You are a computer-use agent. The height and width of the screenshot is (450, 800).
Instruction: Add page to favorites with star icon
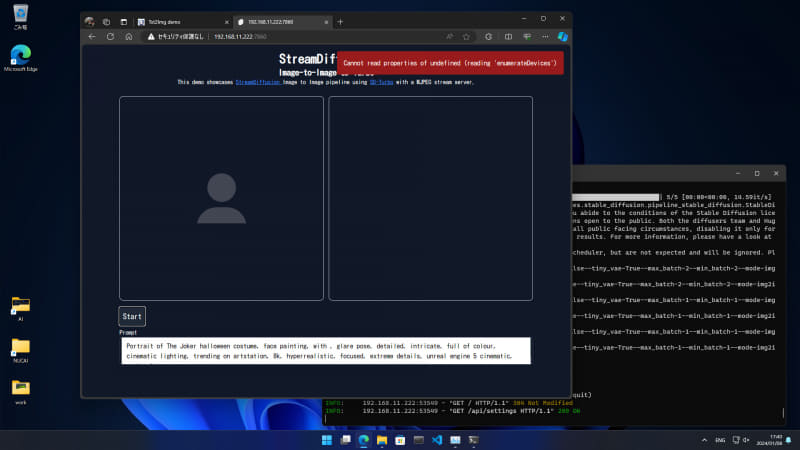pos(466,37)
